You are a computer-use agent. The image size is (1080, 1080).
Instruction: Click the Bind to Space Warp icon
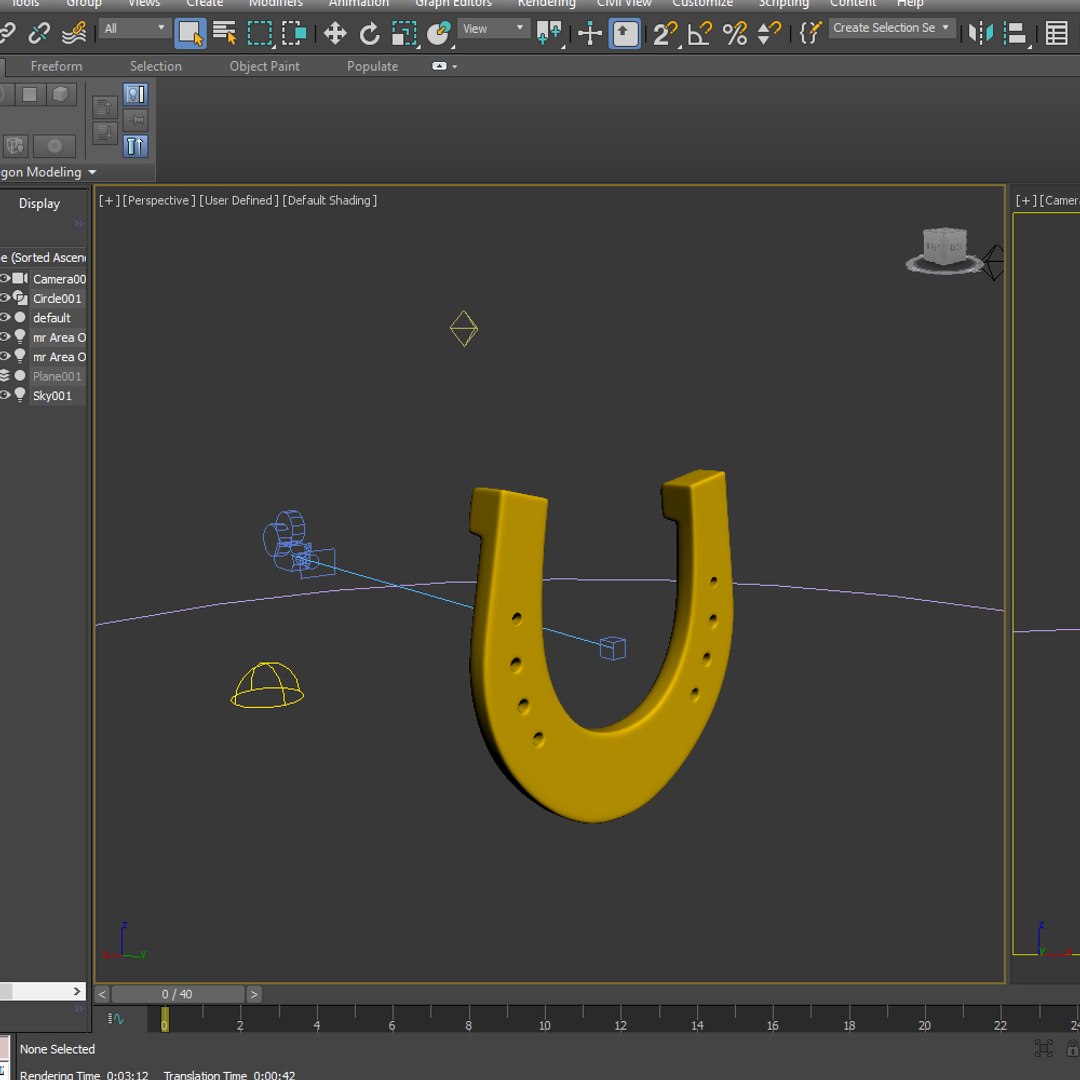tap(74, 32)
